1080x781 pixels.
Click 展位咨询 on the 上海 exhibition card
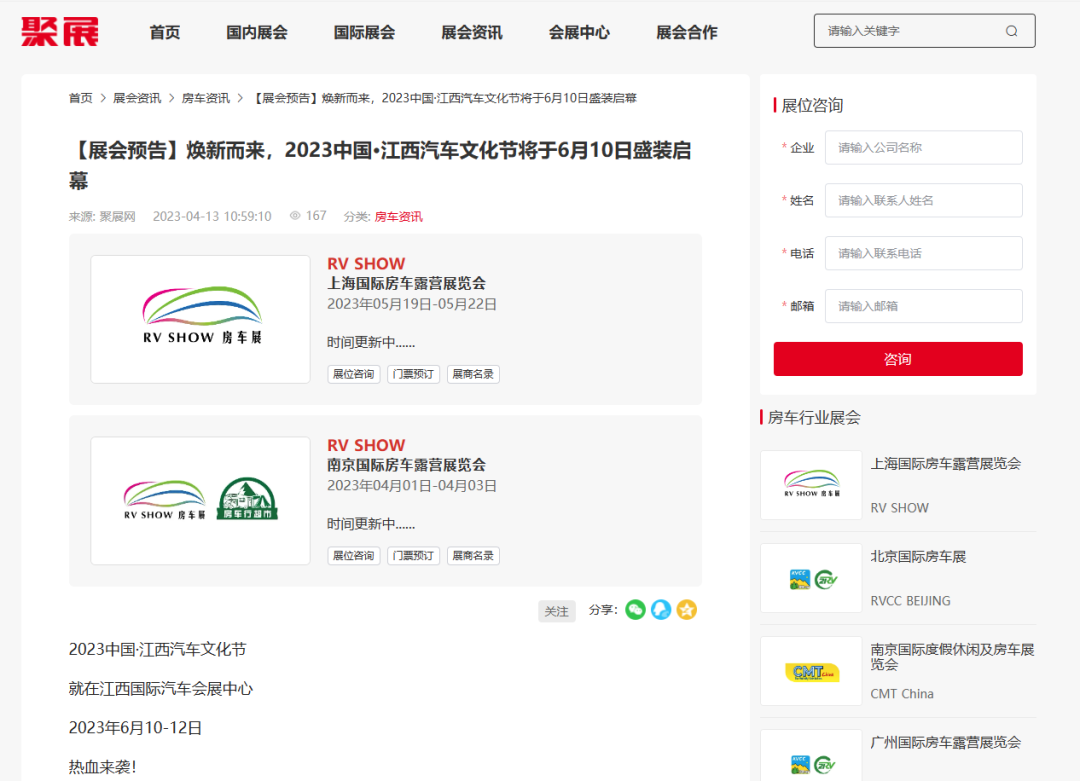point(353,374)
